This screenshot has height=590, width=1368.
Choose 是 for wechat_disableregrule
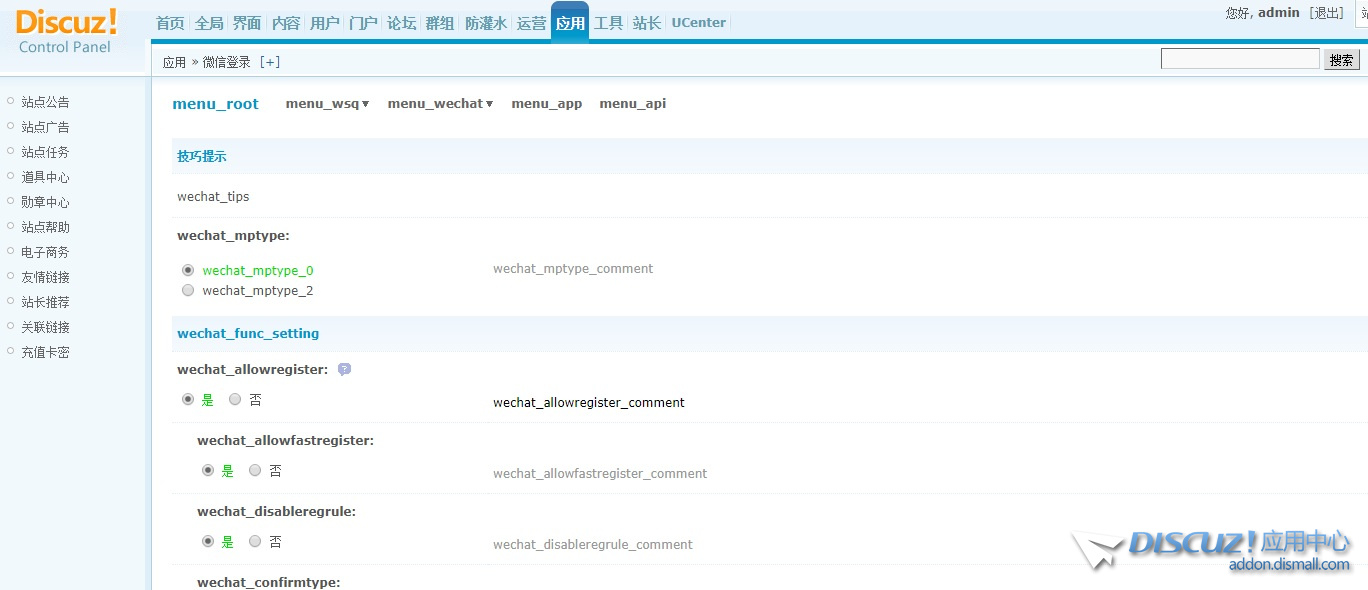(x=208, y=541)
